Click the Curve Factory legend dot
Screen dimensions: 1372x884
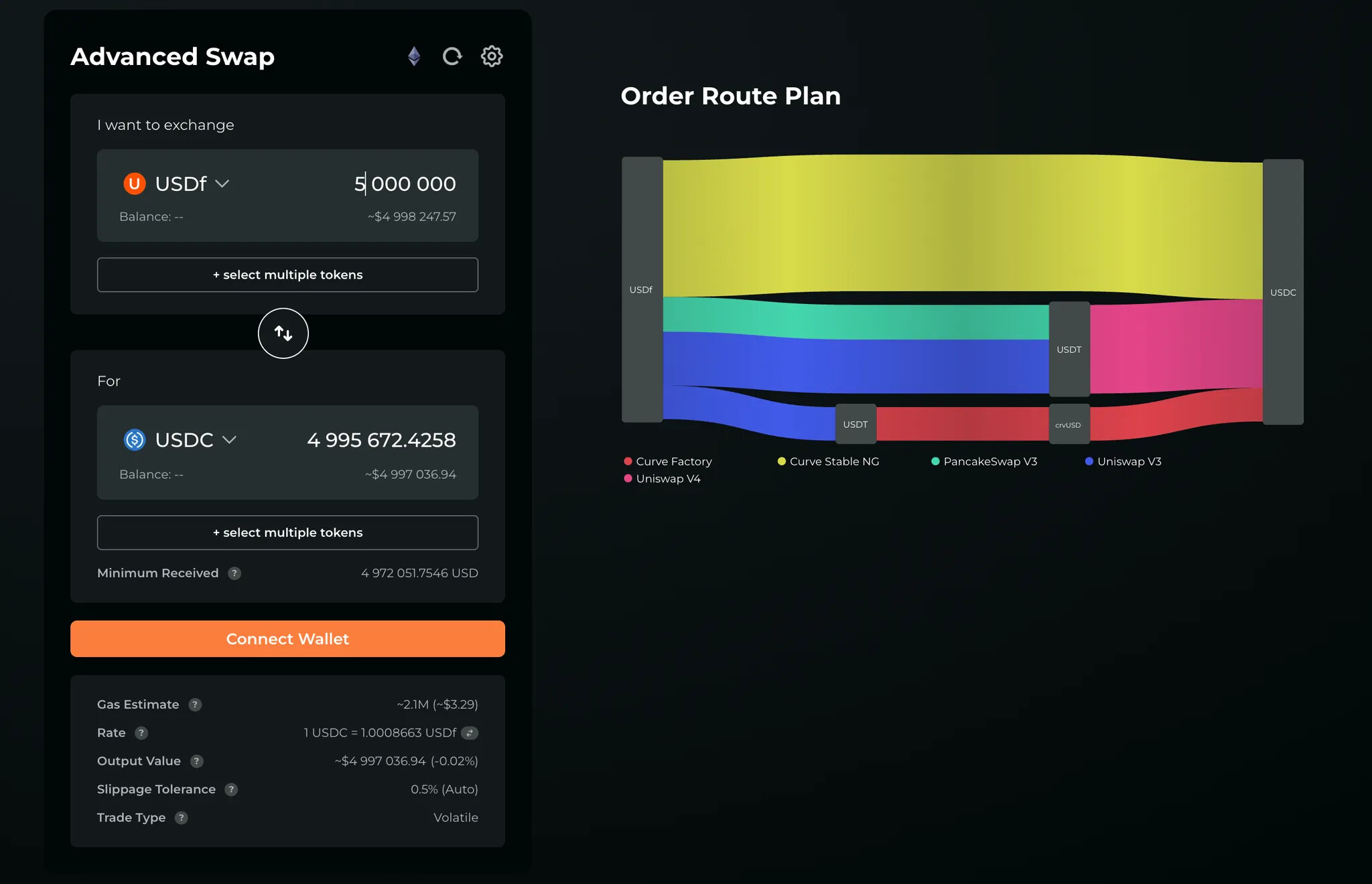628,461
